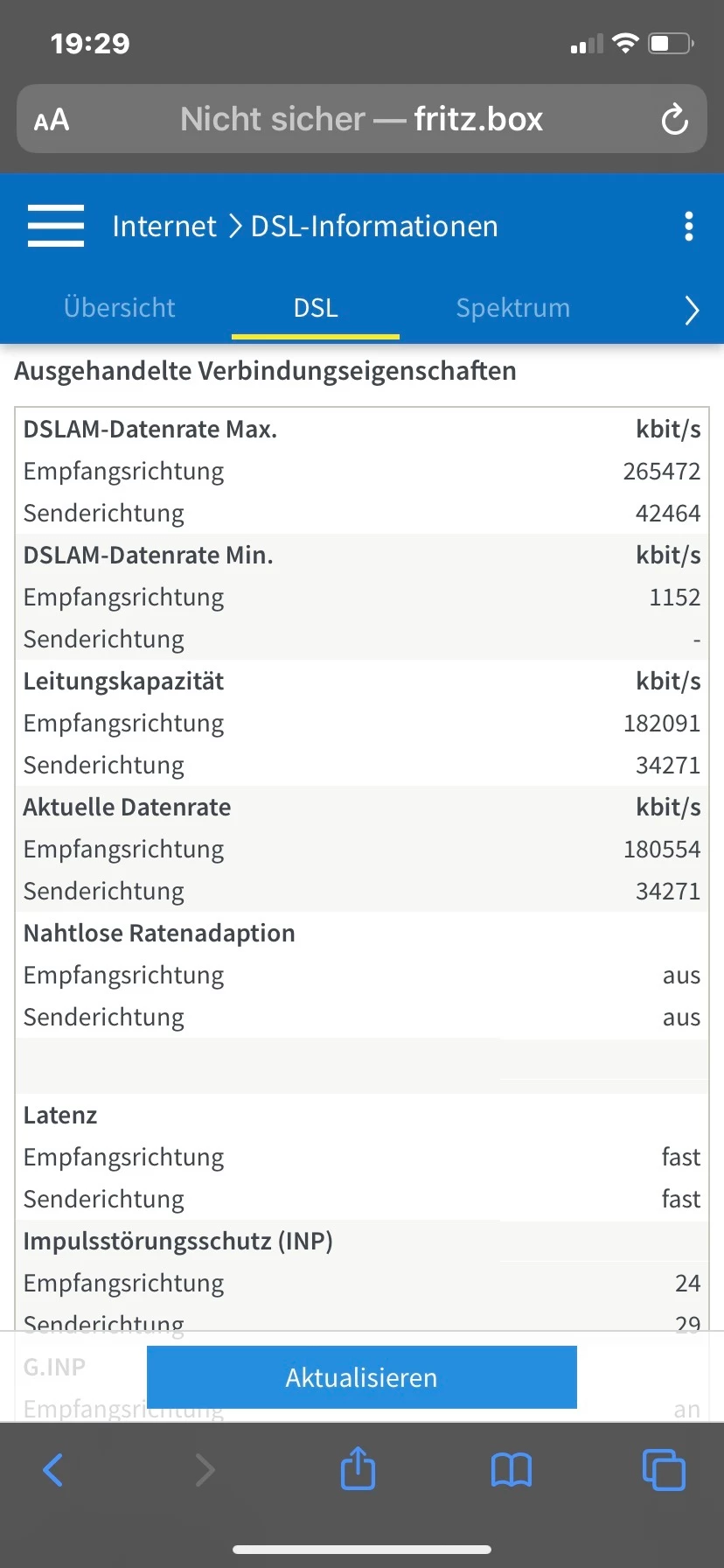The width and height of the screenshot is (724, 1568).
Task: Tap the status bar clock showing 19:29
Action: pos(90,43)
